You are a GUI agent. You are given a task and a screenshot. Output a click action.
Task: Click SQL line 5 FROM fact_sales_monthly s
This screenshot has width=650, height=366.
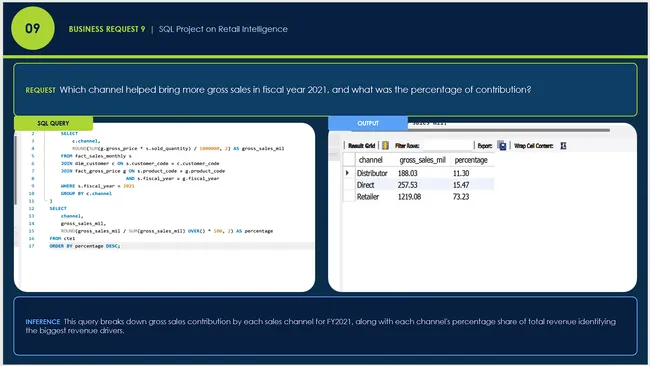(96, 156)
